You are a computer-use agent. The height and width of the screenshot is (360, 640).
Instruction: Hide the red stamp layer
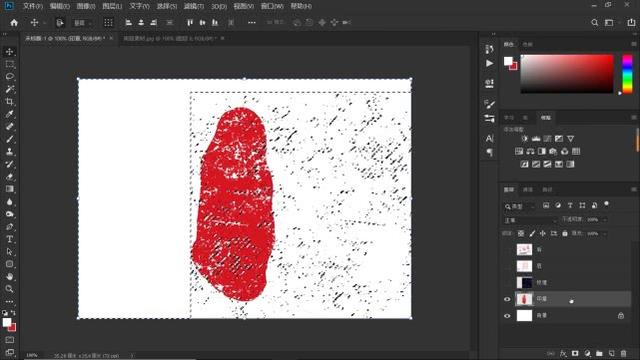pos(507,299)
